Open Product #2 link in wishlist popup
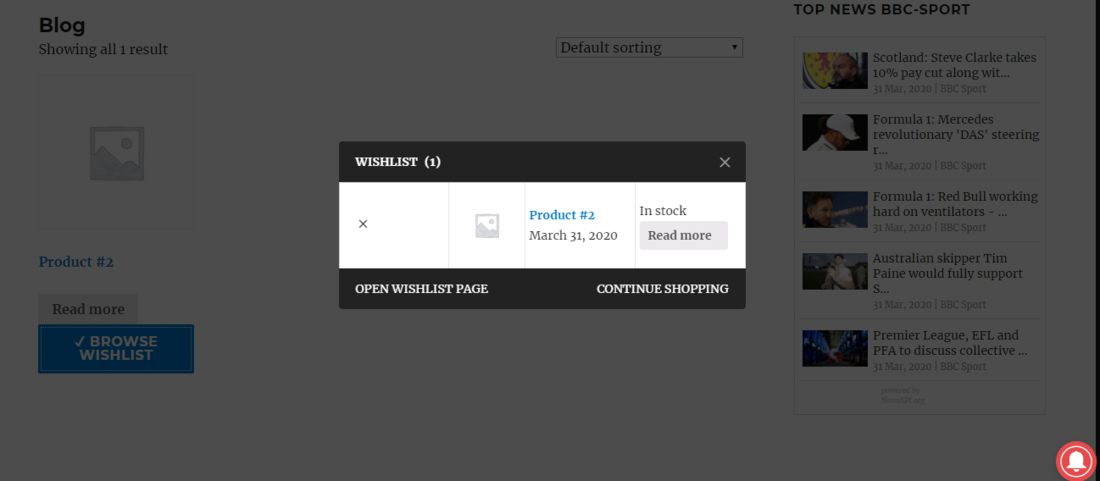 click(562, 215)
